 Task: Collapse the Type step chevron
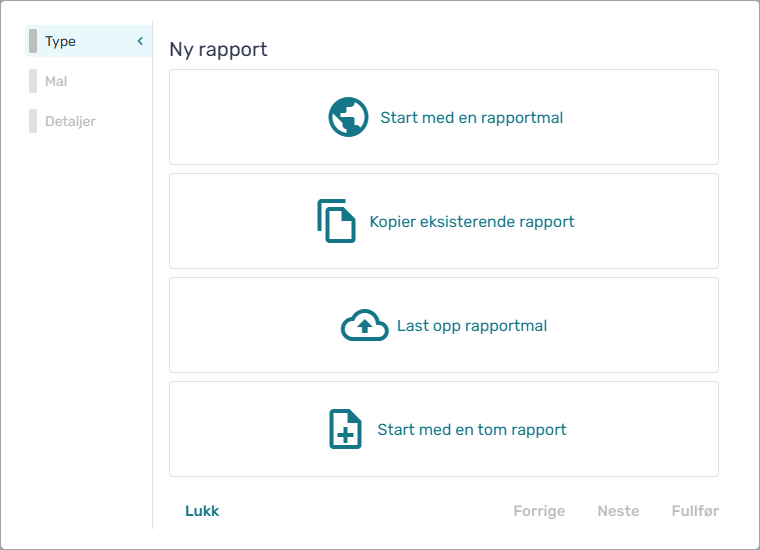pos(140,41)
